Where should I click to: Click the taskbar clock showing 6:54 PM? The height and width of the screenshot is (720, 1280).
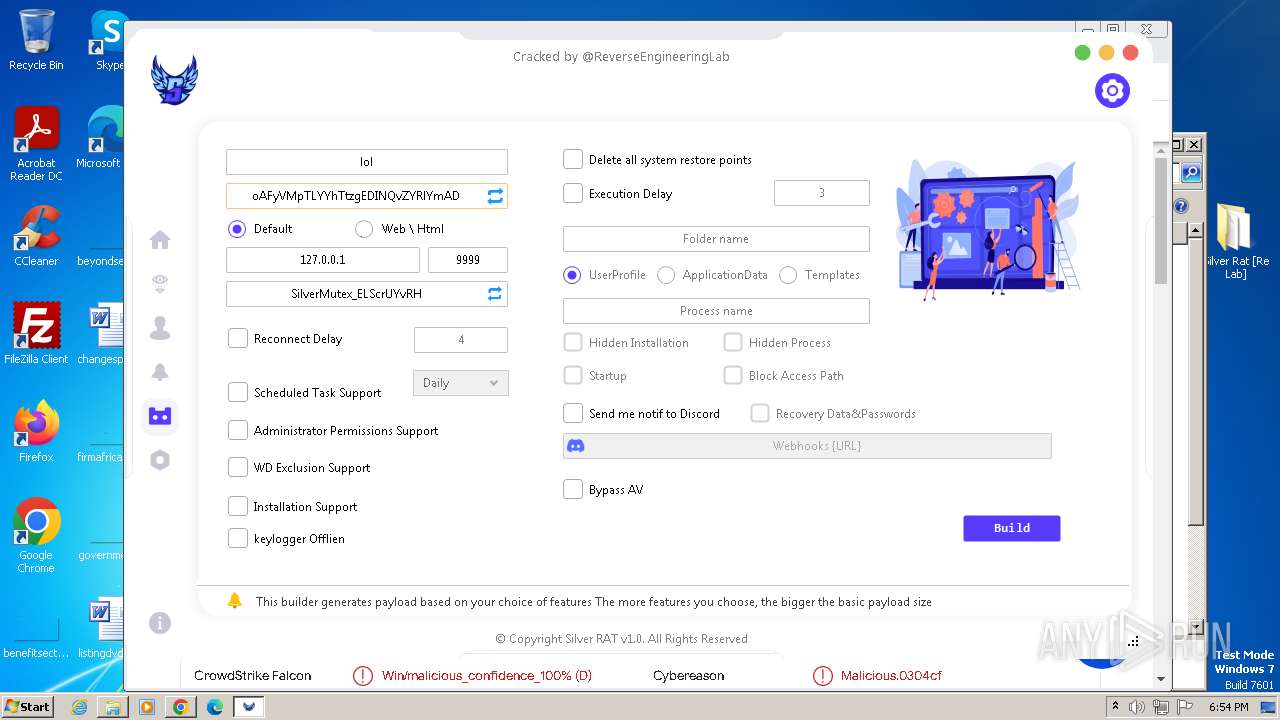tap(1228, 707)
